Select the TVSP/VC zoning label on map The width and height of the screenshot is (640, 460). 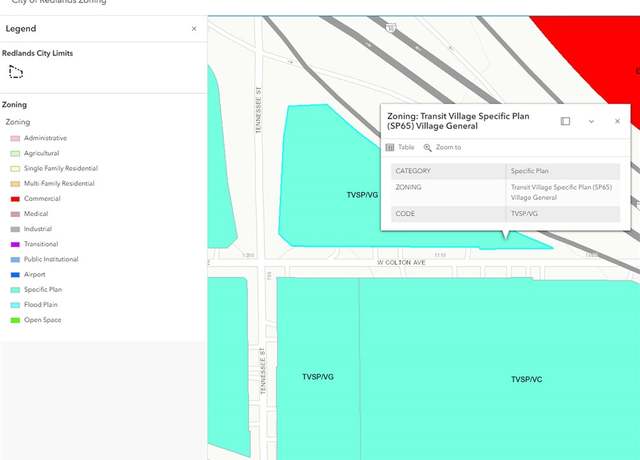click(527, 380)
